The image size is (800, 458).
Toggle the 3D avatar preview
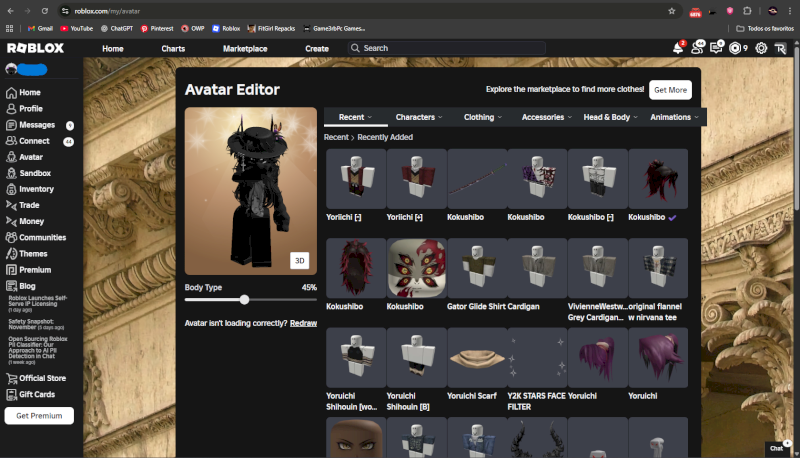299,261
